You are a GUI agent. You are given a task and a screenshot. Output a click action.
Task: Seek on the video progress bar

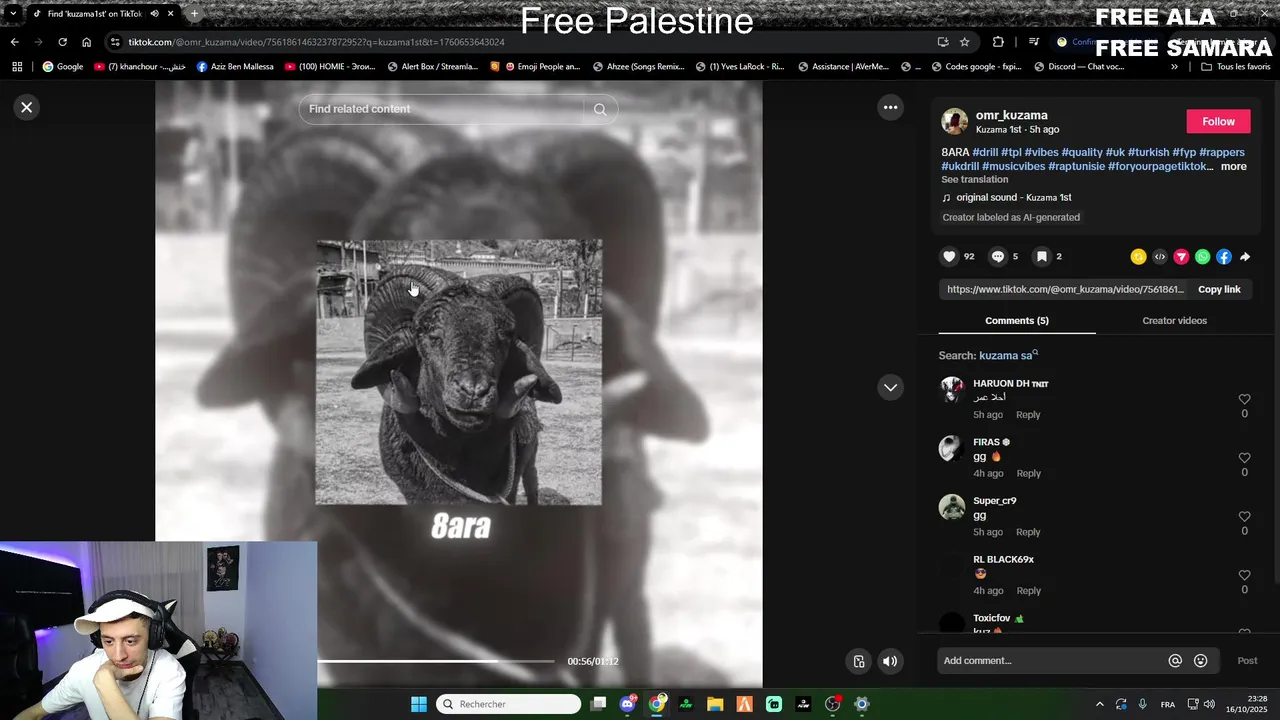tap(435, 661)
